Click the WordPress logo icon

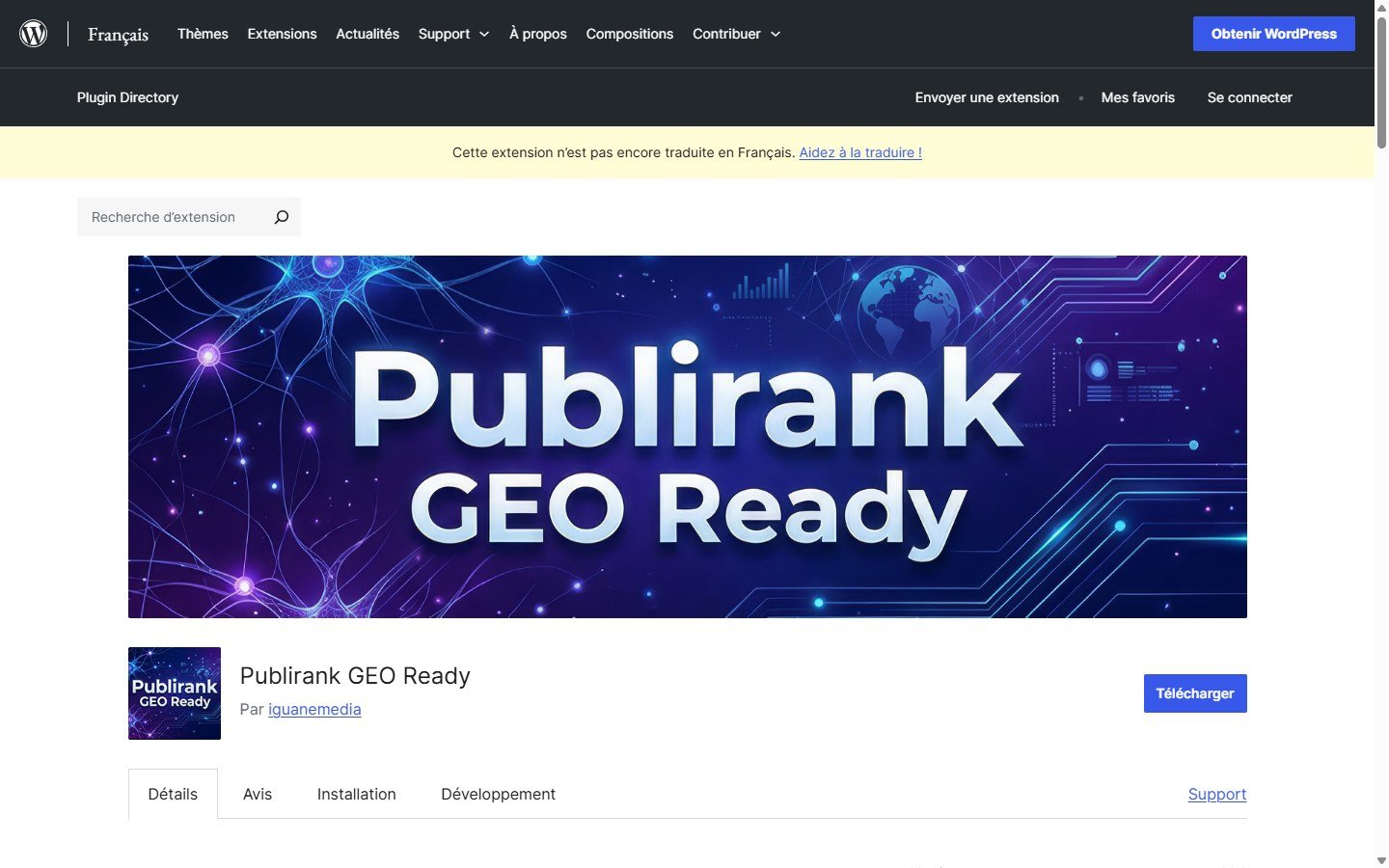tap(34, 34)
